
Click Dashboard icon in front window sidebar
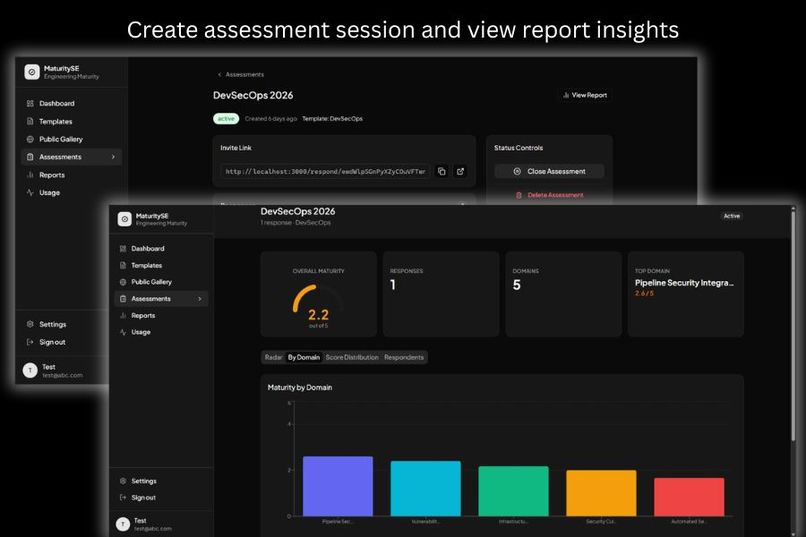123,249
